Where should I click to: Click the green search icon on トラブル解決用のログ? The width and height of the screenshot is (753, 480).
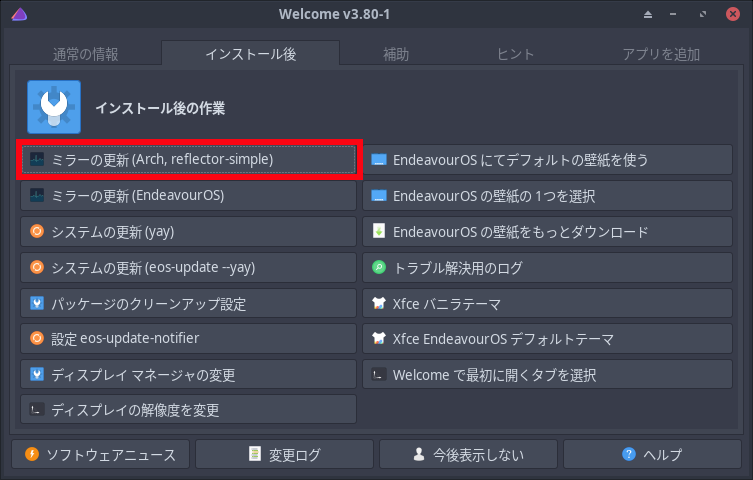379,267
